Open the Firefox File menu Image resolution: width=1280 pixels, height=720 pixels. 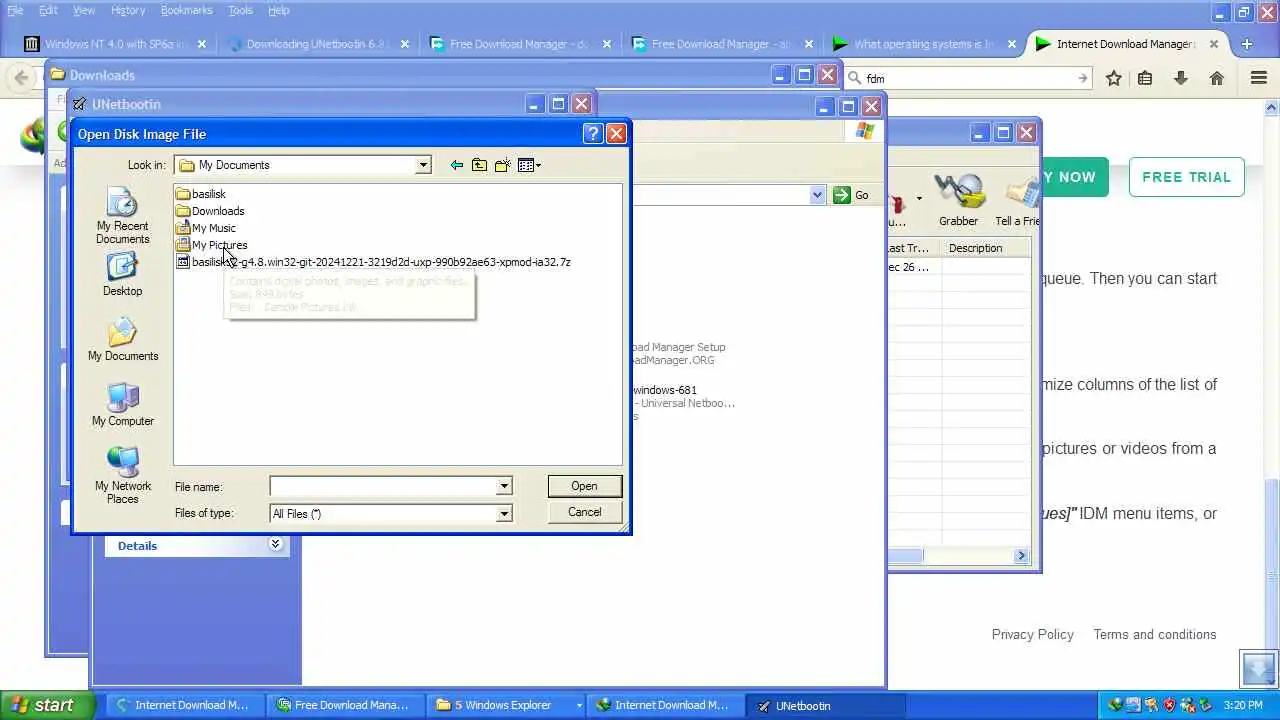[15, 10]
